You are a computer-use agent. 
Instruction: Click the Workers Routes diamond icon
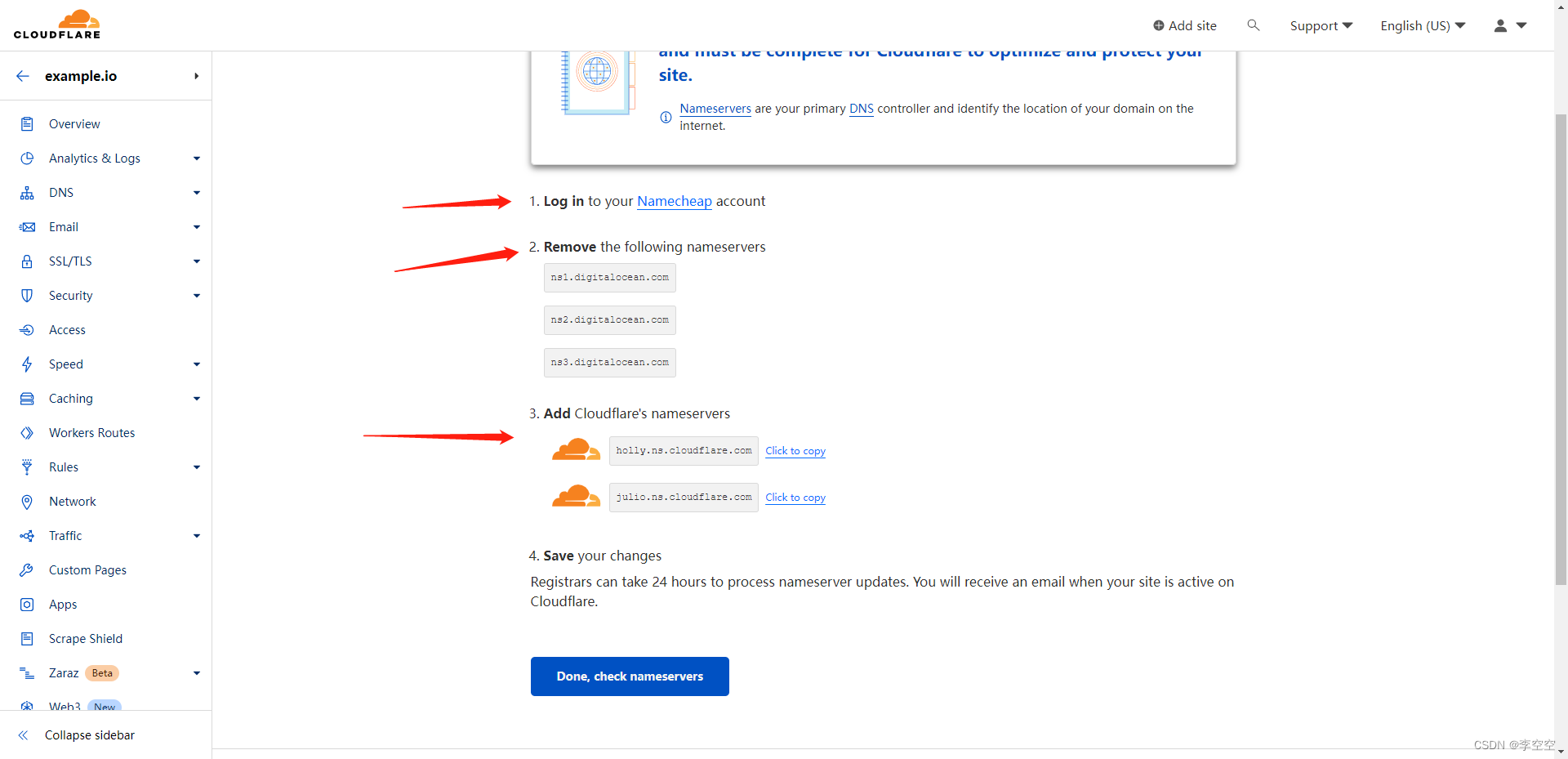point(27,433)
